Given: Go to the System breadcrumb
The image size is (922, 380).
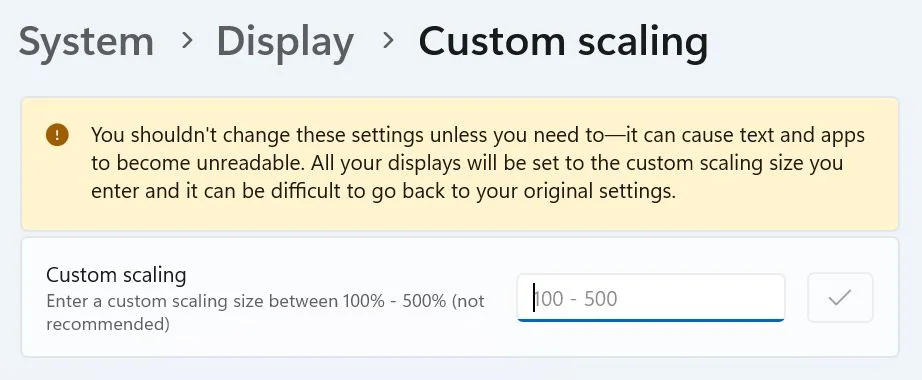Looking at the screenshot, I should pyautogui.click(x=86, y=41).
